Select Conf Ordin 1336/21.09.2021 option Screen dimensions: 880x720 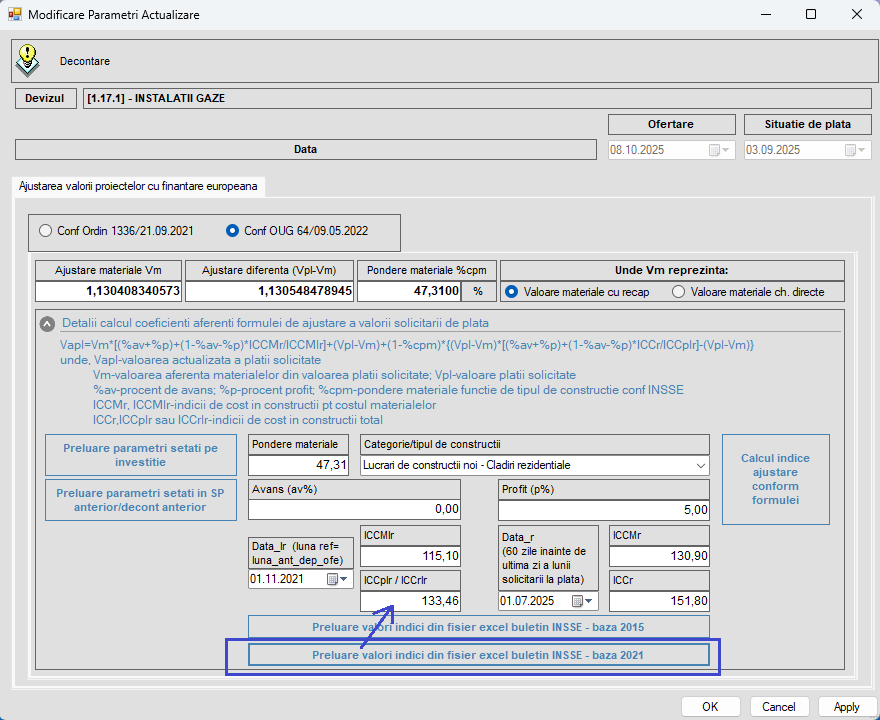point(45,231)
